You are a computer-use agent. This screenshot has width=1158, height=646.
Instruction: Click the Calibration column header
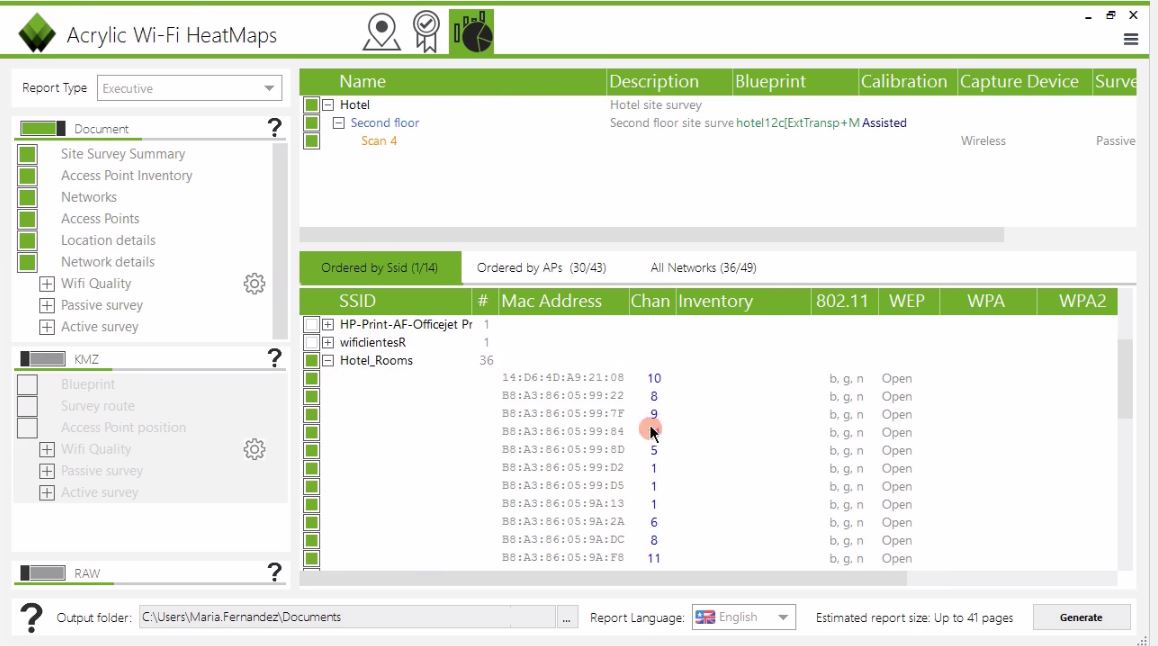tap(907, 81)
